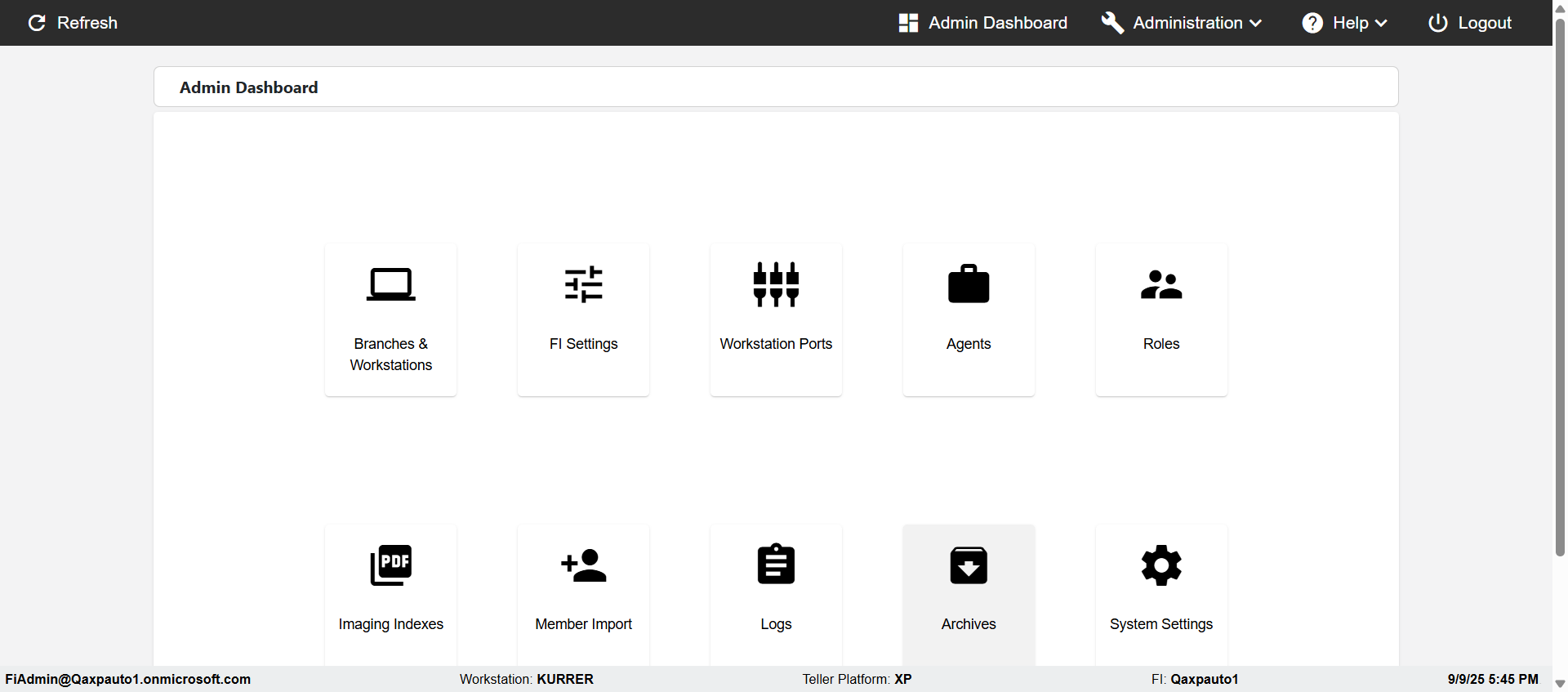This screenshot has width=1568, height=692.
Task: Expand the Help dropdown menu
Action: (x=1345, y=23)
